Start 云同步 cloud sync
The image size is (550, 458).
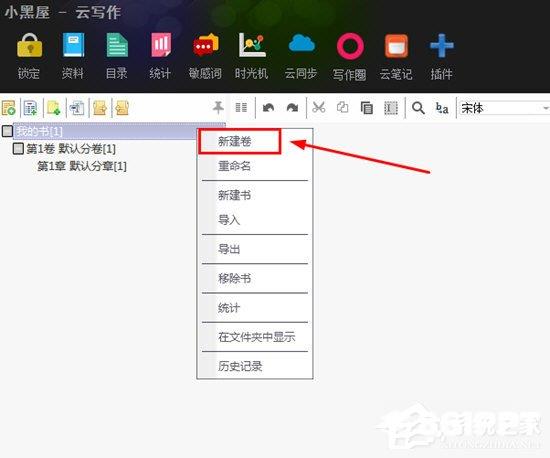(x=301, y=44)
